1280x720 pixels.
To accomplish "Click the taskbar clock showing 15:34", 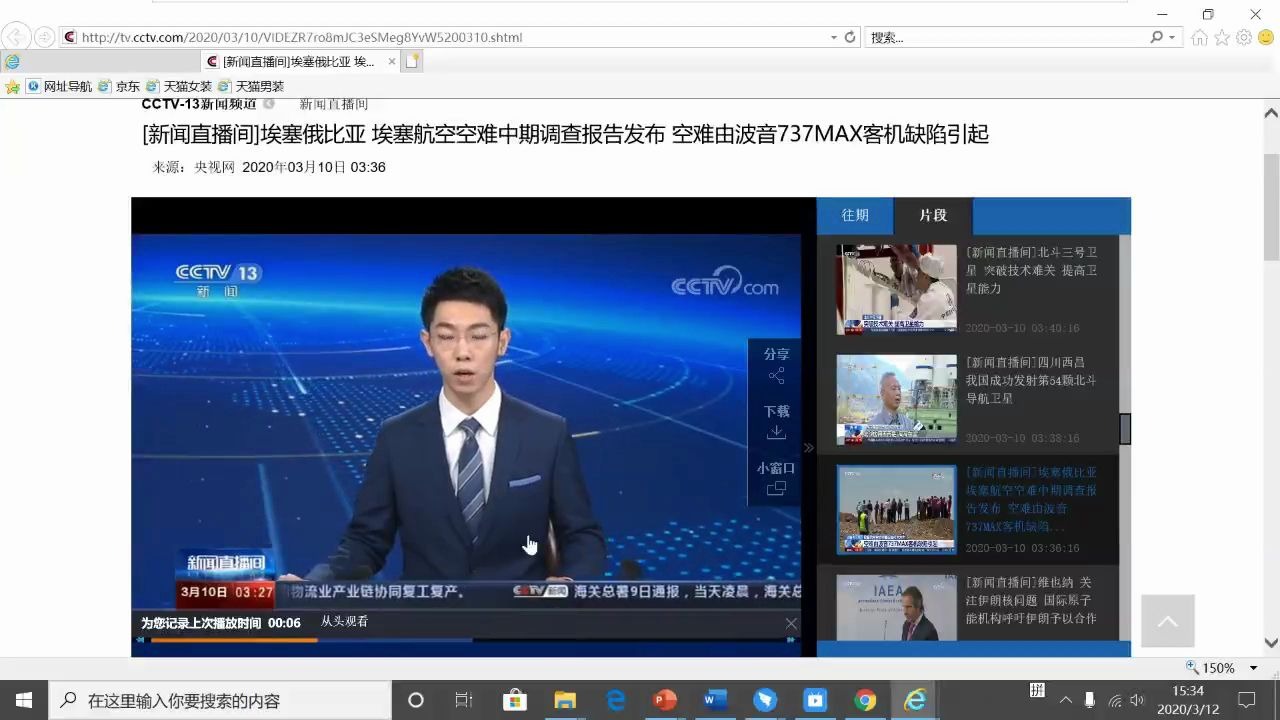I will click(x=1188, y=700).
